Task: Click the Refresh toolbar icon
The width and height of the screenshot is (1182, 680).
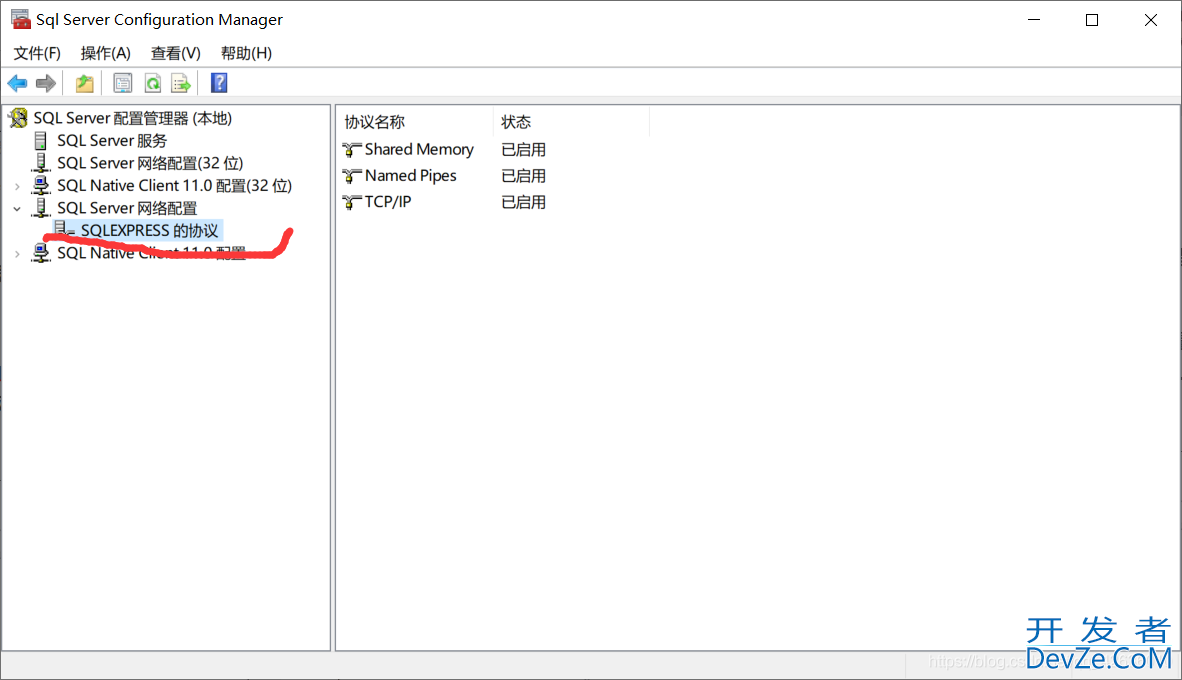Action: [x=153, y=83]
